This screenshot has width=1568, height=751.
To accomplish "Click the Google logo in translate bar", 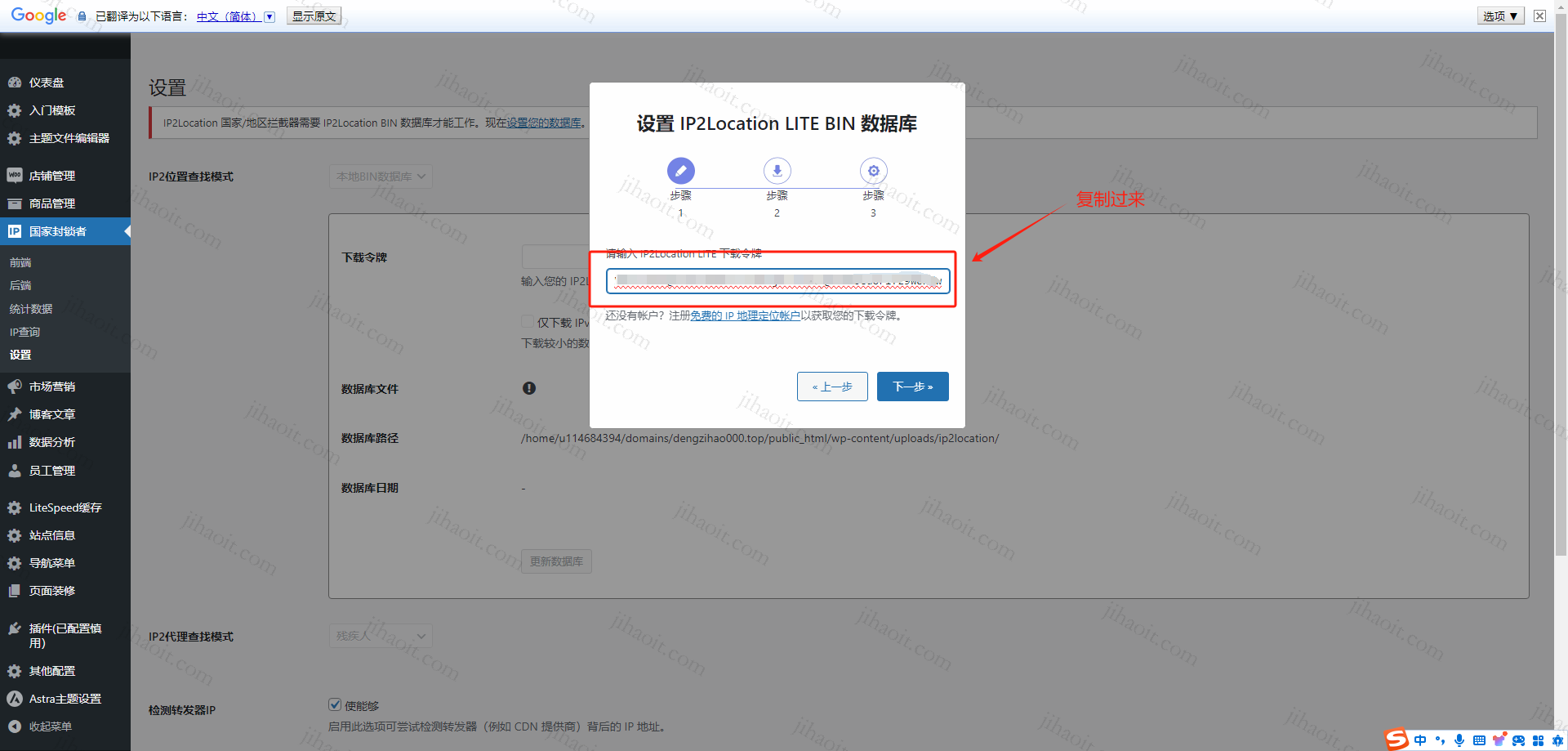I will tap(38, 16).
